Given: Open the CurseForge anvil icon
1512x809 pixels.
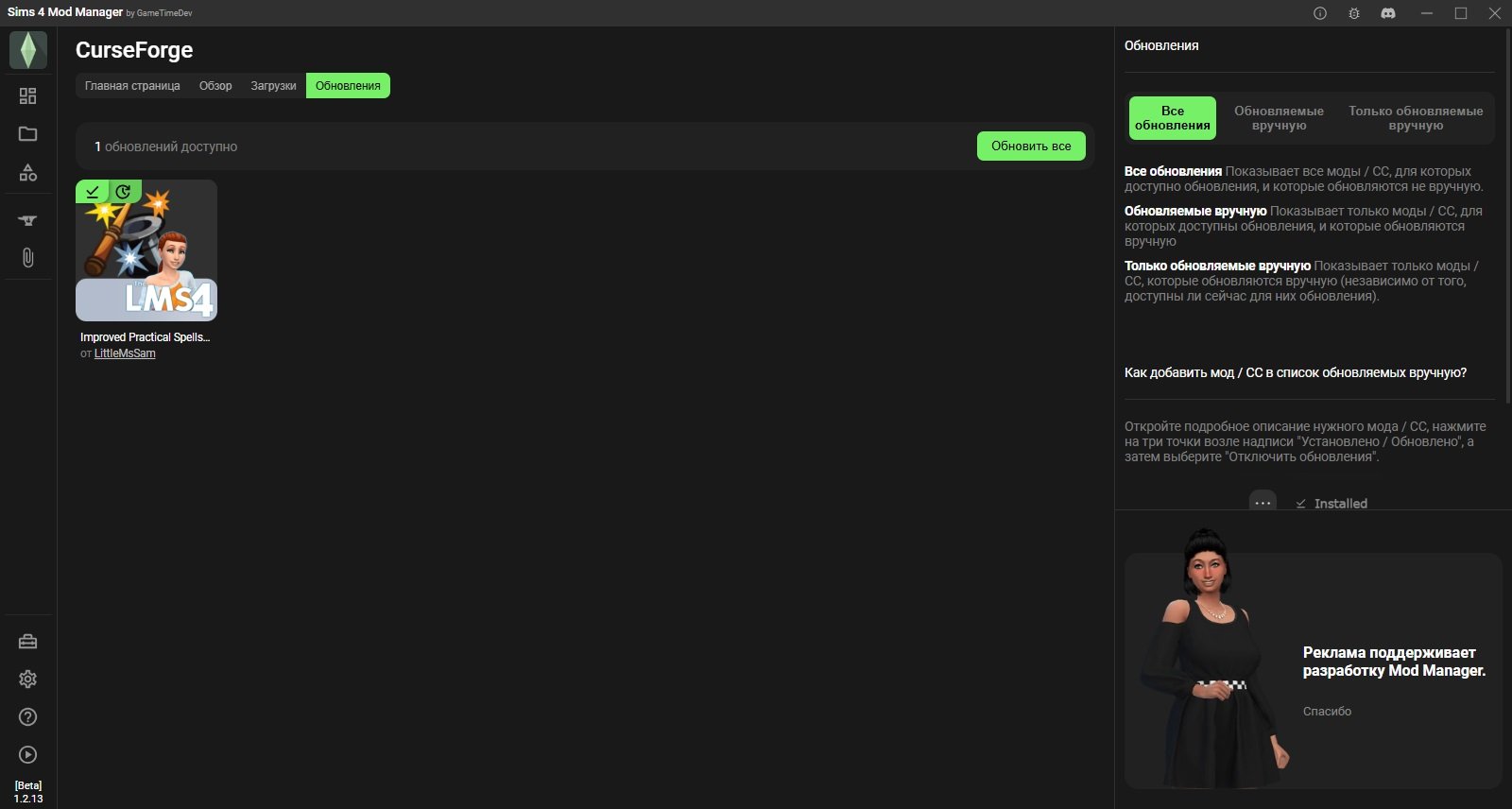Looking at the screenshot, I should point(28,220).
